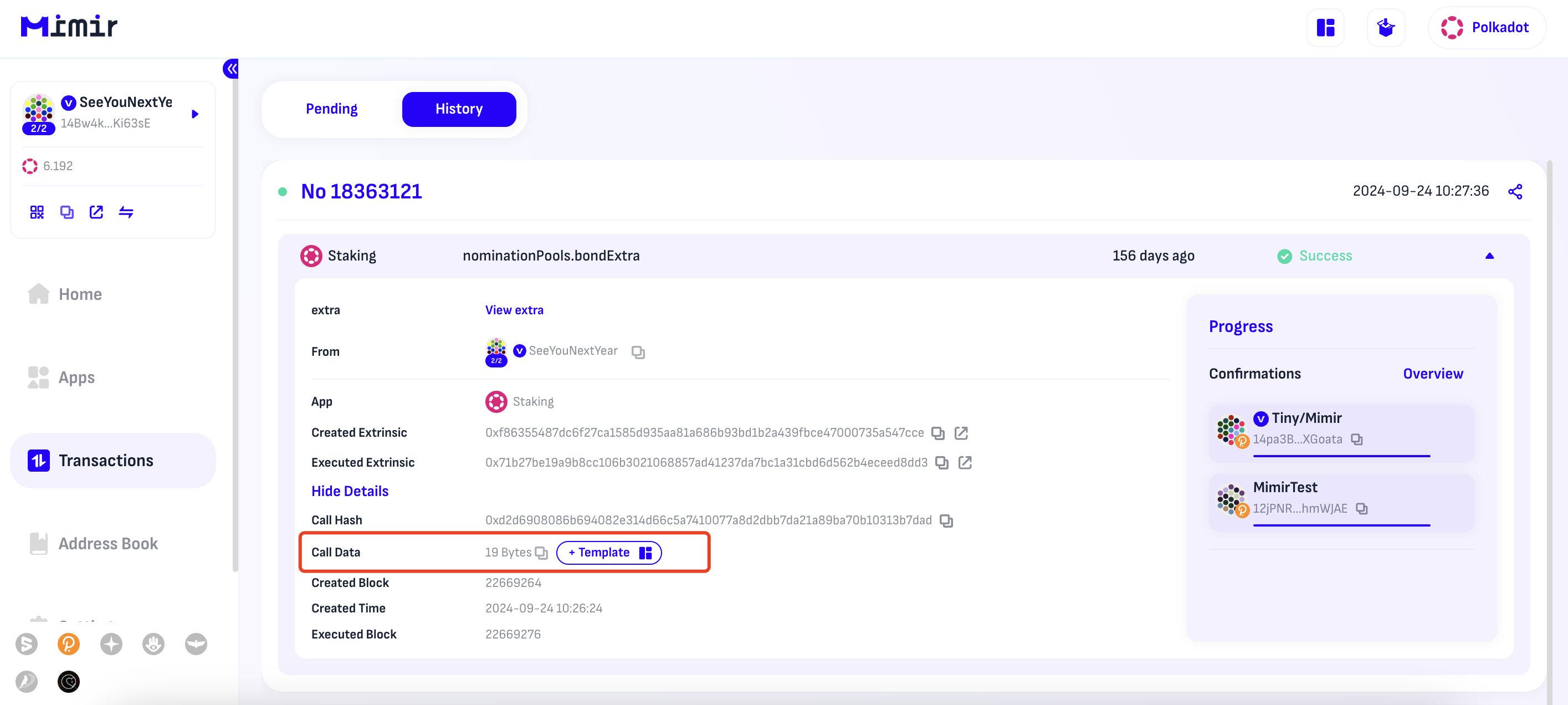Copy the Tiny/Mimir address 14pa3B...XGoata
1568x705 pixels.
[1357, 440]
